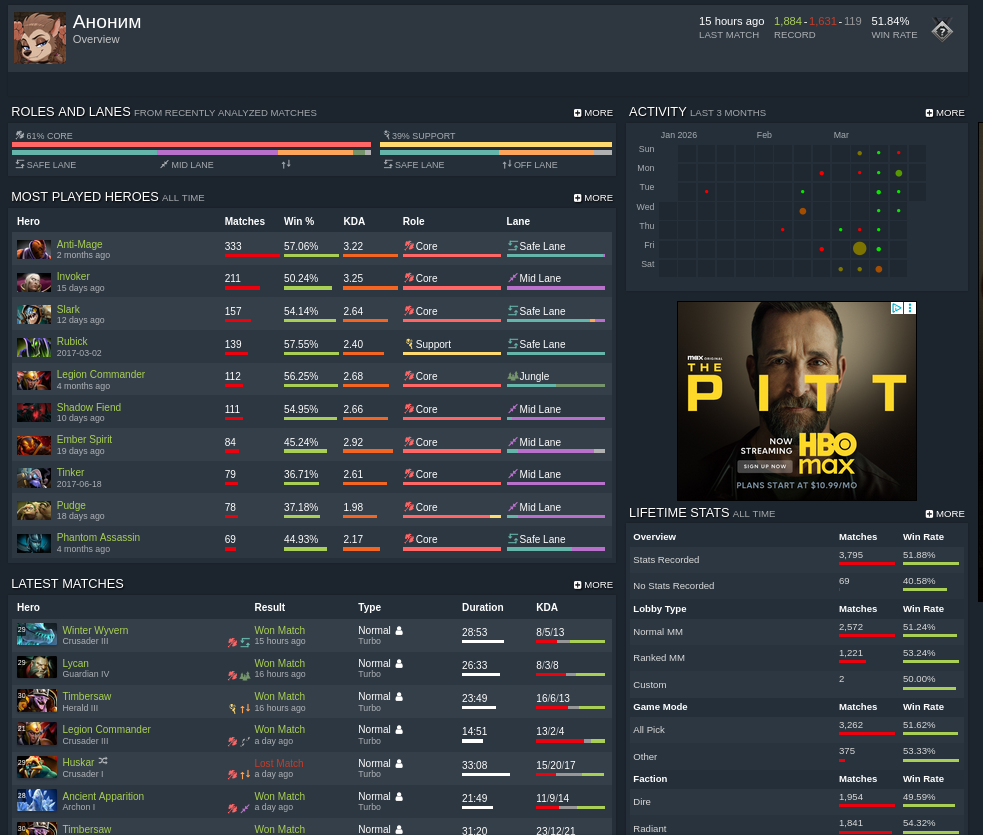Image resolution: width=983 pixels, height=835 pixels.
Task: Open Huskar match hero link
Action: coord(78,762)
